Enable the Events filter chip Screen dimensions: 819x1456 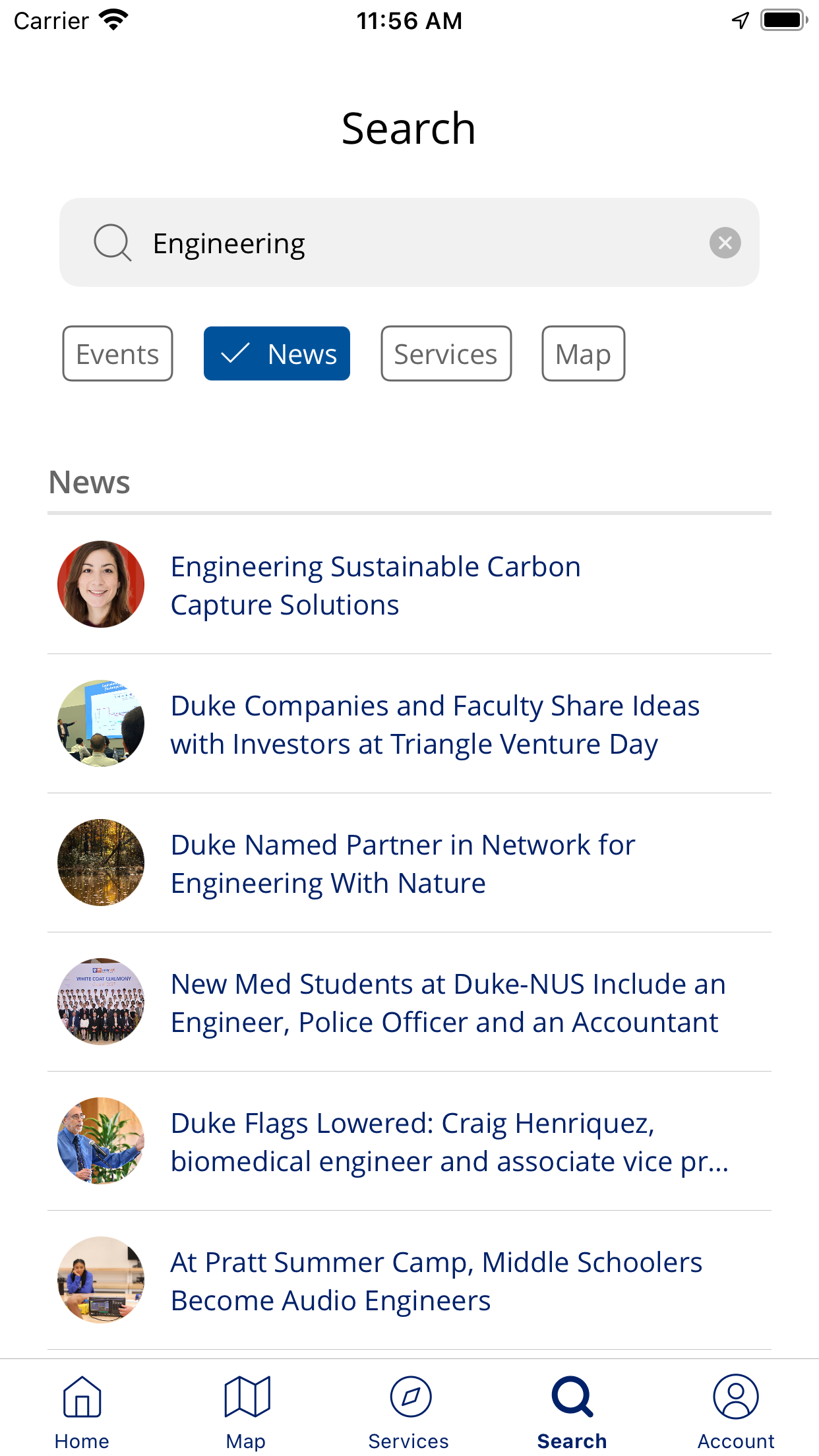click(117, 353)
